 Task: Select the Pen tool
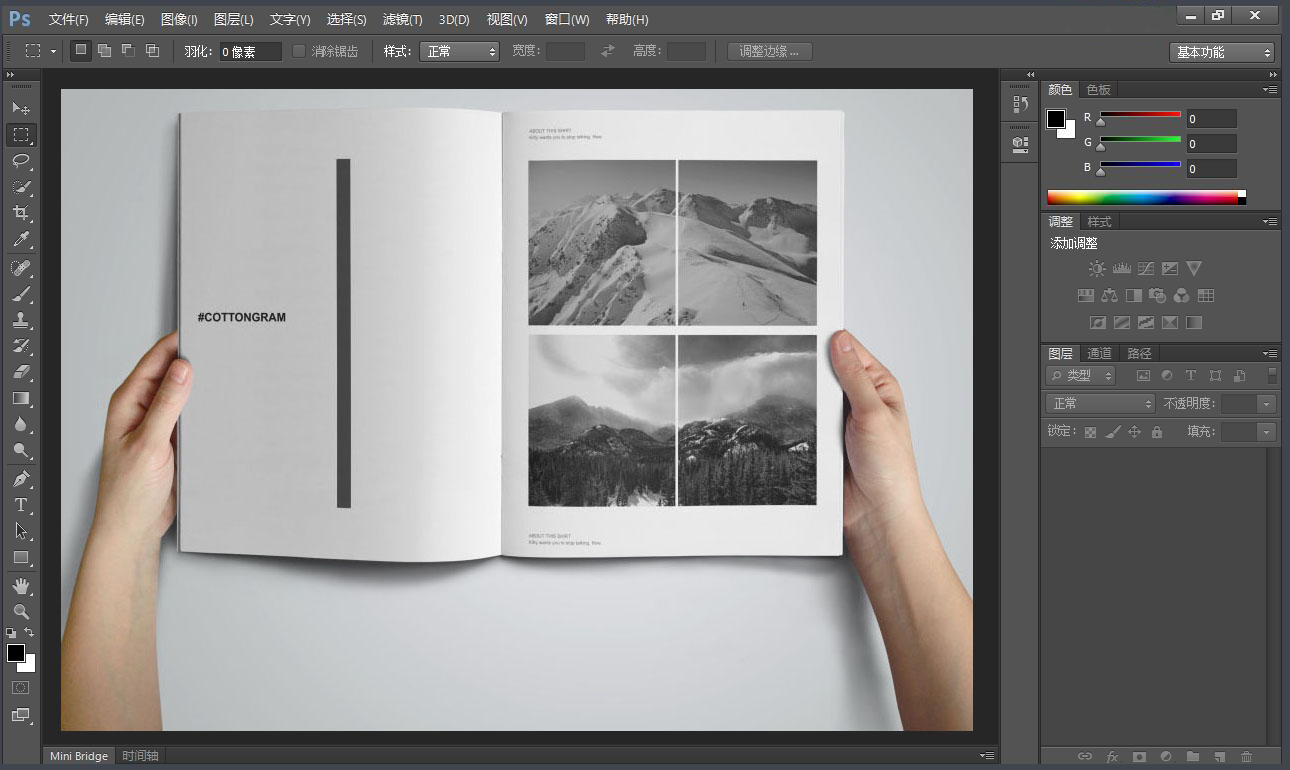(21, 478)
